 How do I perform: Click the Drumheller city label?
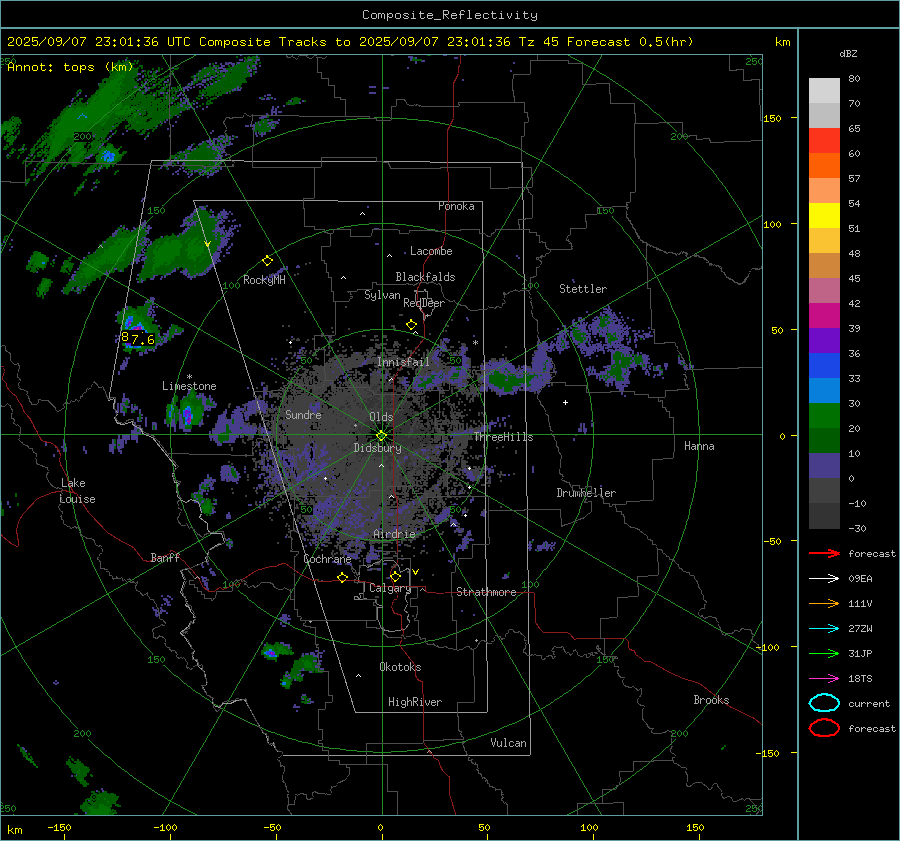pyautogui.click(x=586, y=493)
